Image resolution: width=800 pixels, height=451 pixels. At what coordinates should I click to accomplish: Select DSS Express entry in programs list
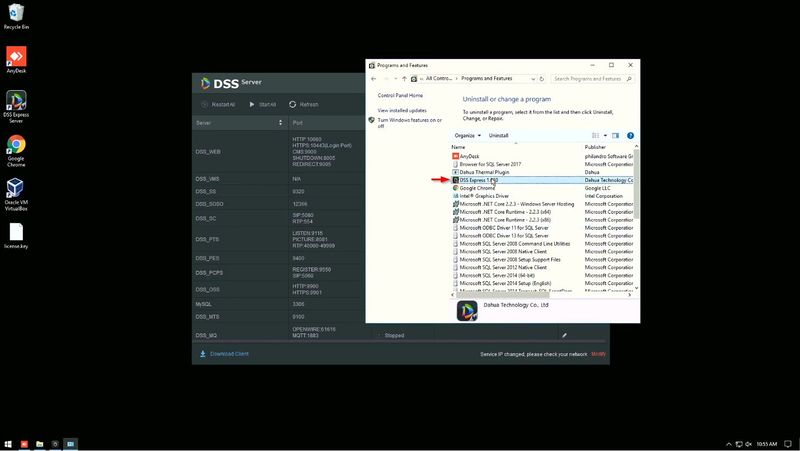click(x=542, y=180)
